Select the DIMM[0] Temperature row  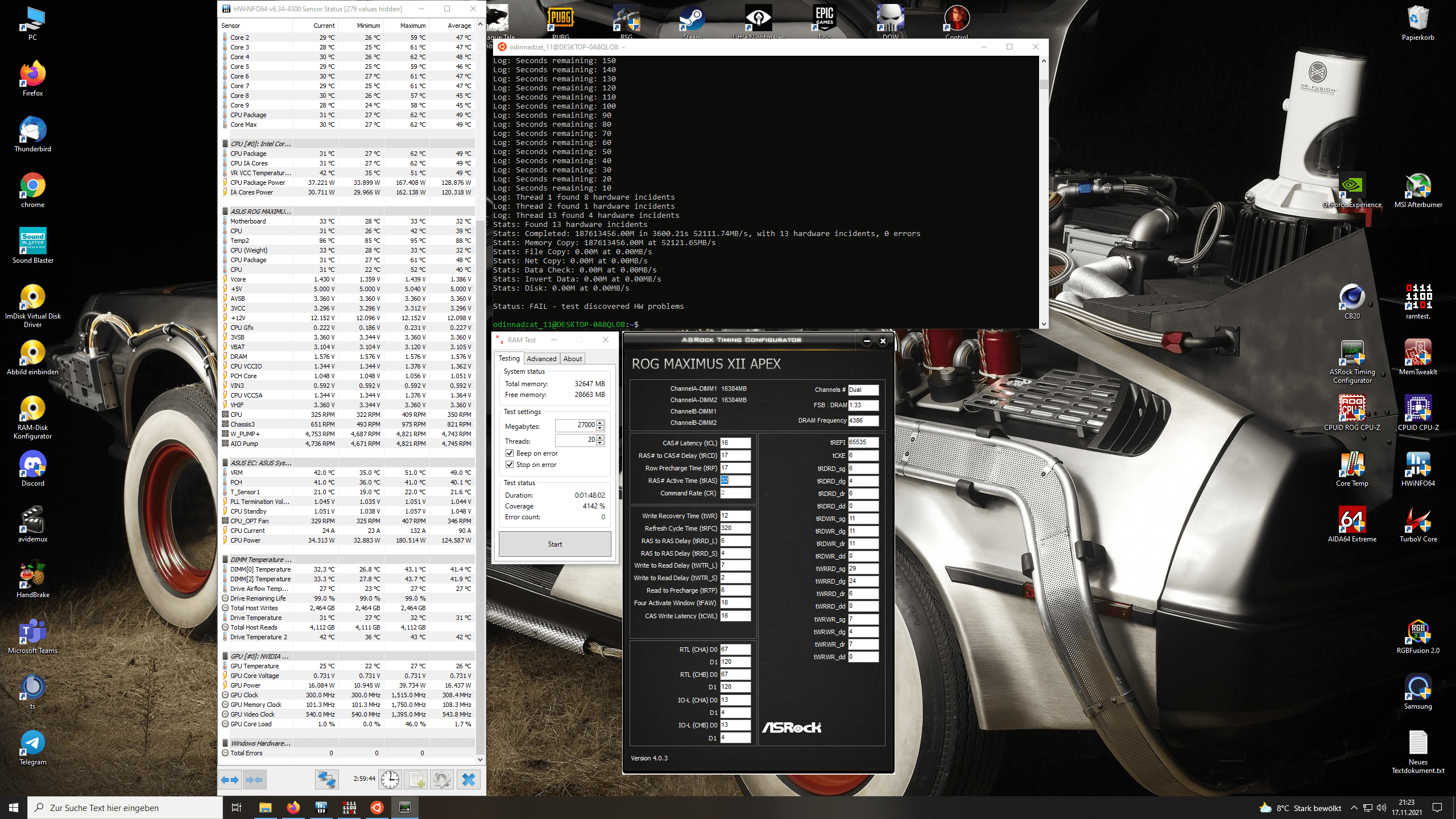click(x=348, y=569)
